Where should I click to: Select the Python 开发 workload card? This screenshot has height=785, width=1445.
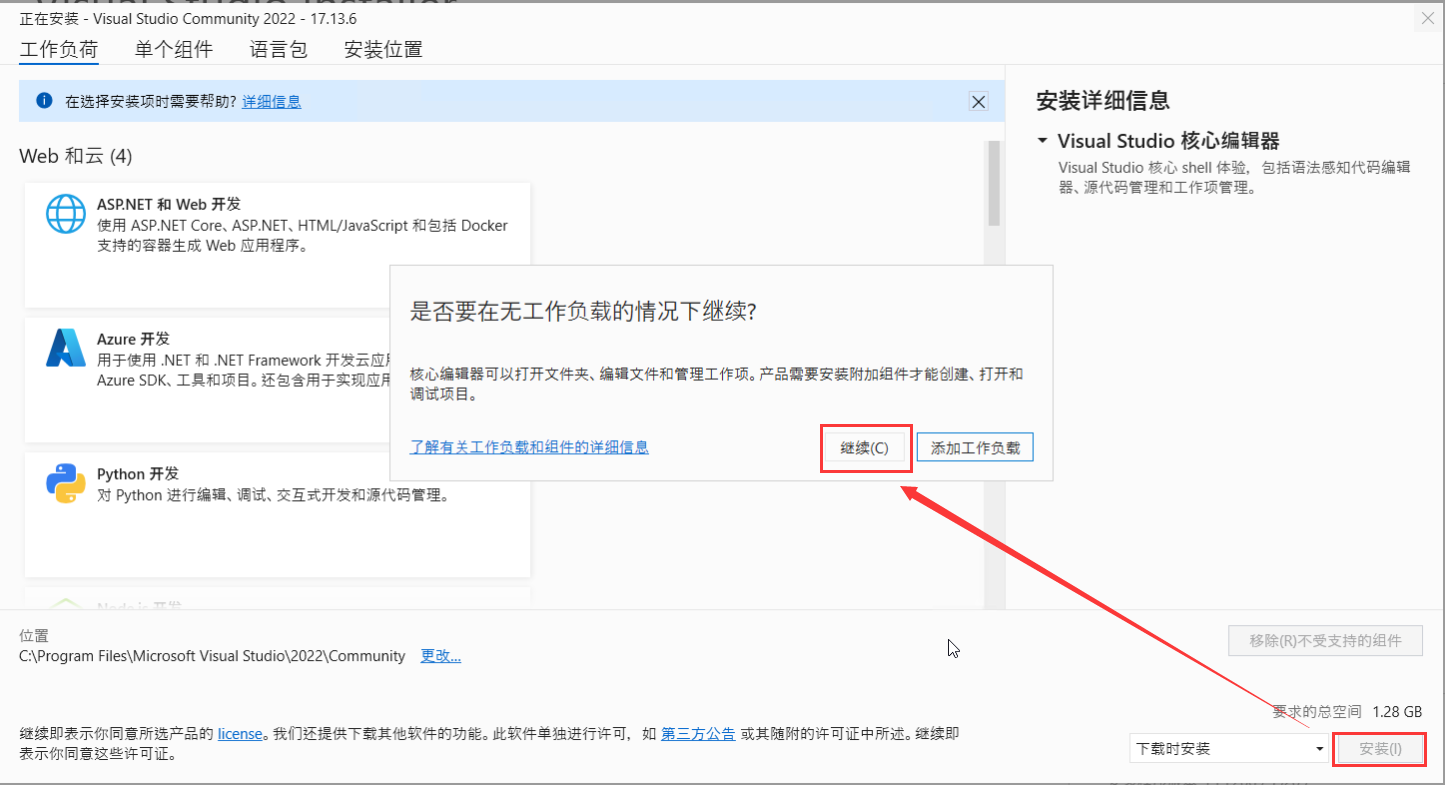click(278, 514)
